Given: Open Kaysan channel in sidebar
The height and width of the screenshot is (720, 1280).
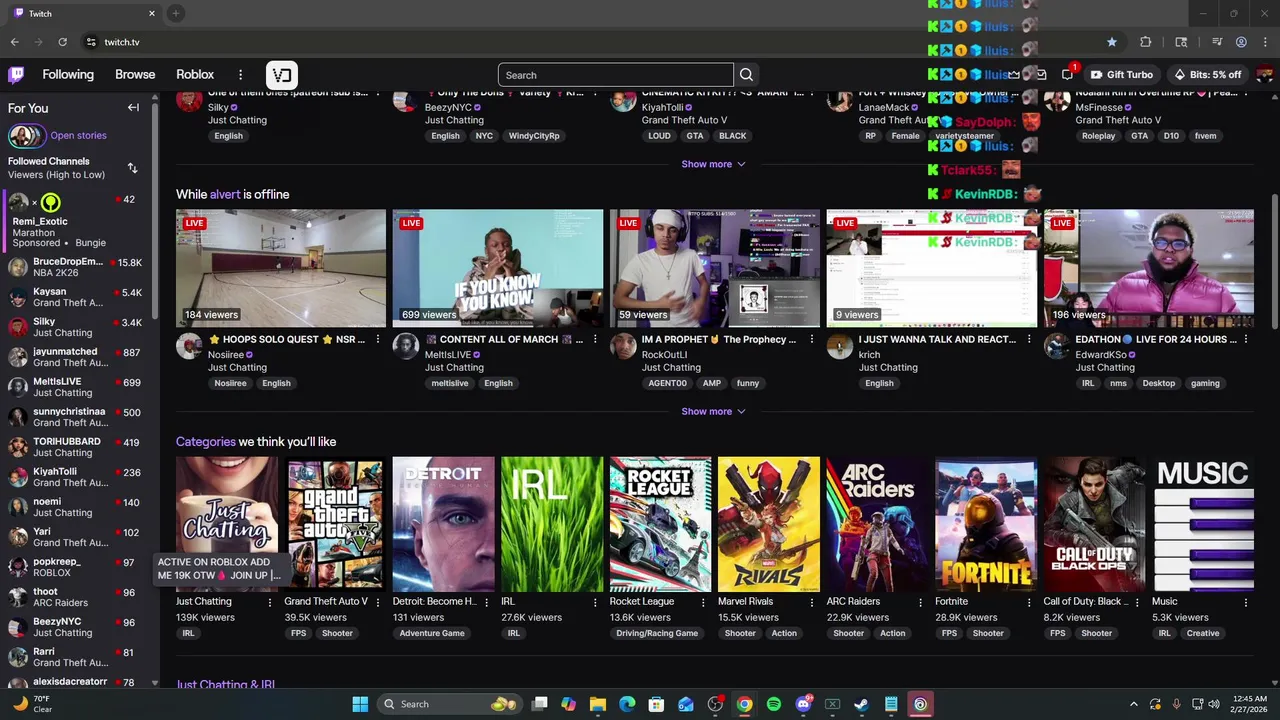Looking at the screenshot, I should (78, 297).
